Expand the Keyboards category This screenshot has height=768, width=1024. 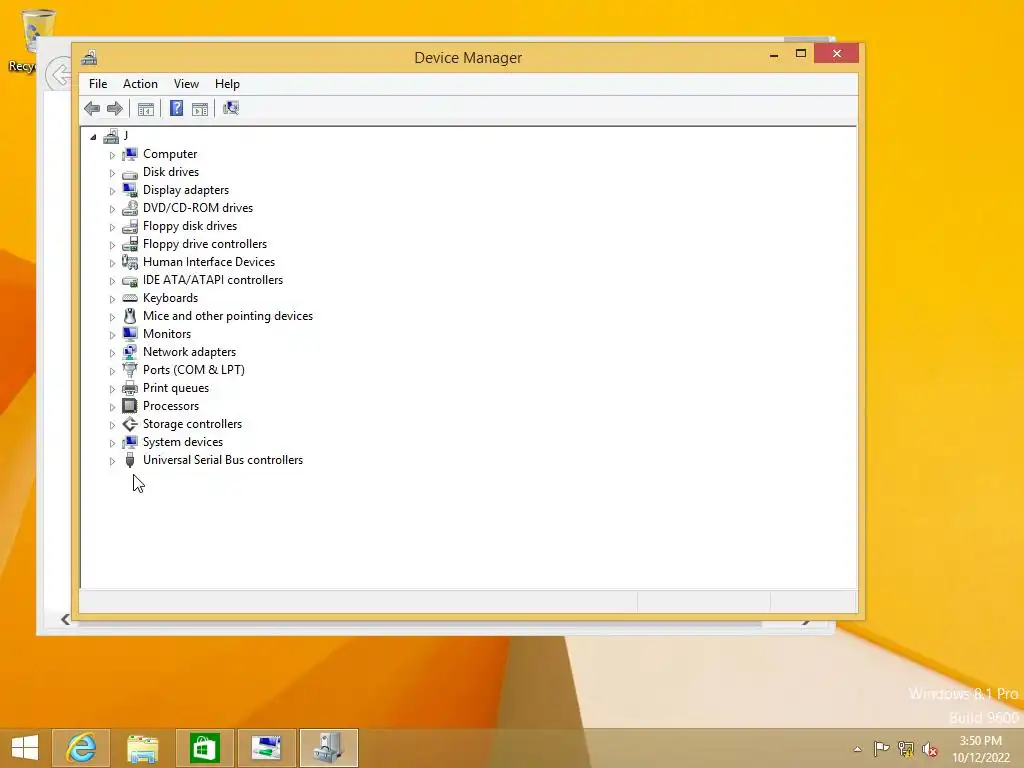[x=112, y=298]
